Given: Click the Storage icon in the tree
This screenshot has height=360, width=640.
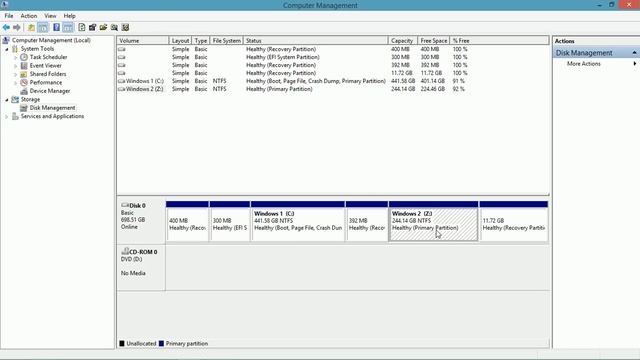Looking at the screenshot, I should point(15,100).
